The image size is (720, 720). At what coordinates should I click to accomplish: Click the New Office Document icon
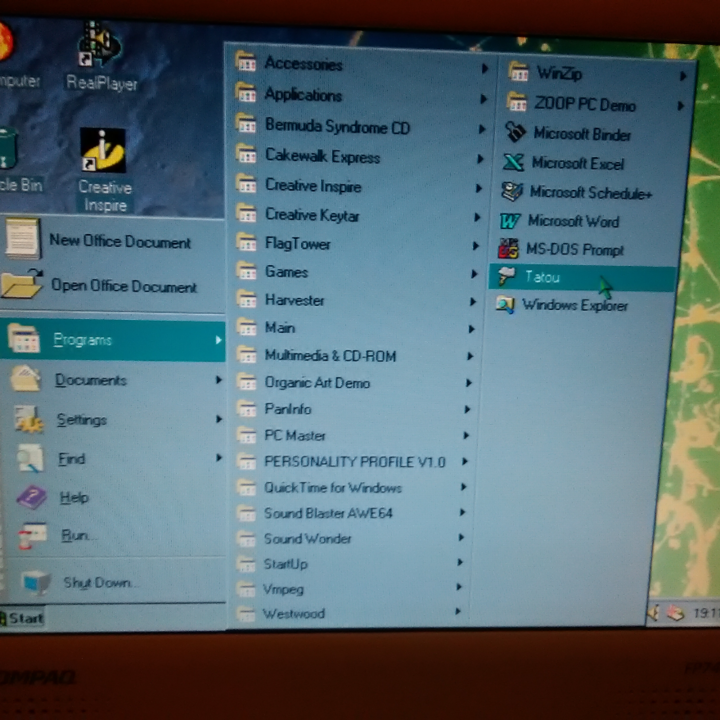pos(22,239)
